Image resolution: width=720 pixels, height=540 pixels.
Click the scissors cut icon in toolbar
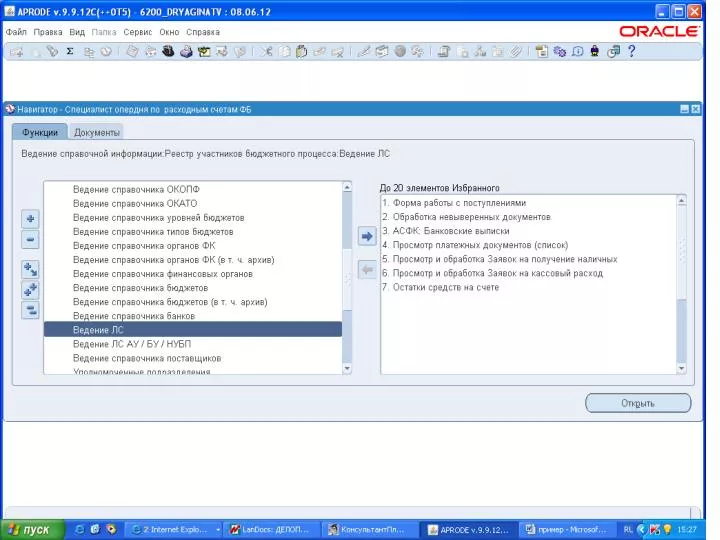(267, 51)
